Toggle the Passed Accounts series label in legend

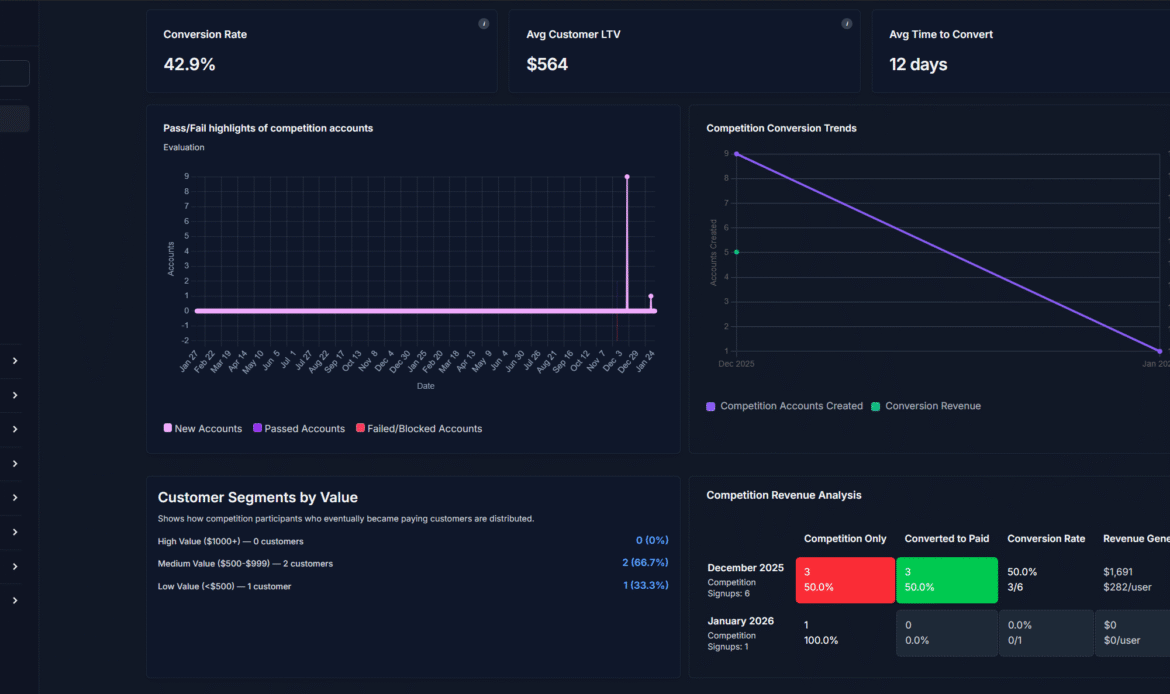(304, 429)
